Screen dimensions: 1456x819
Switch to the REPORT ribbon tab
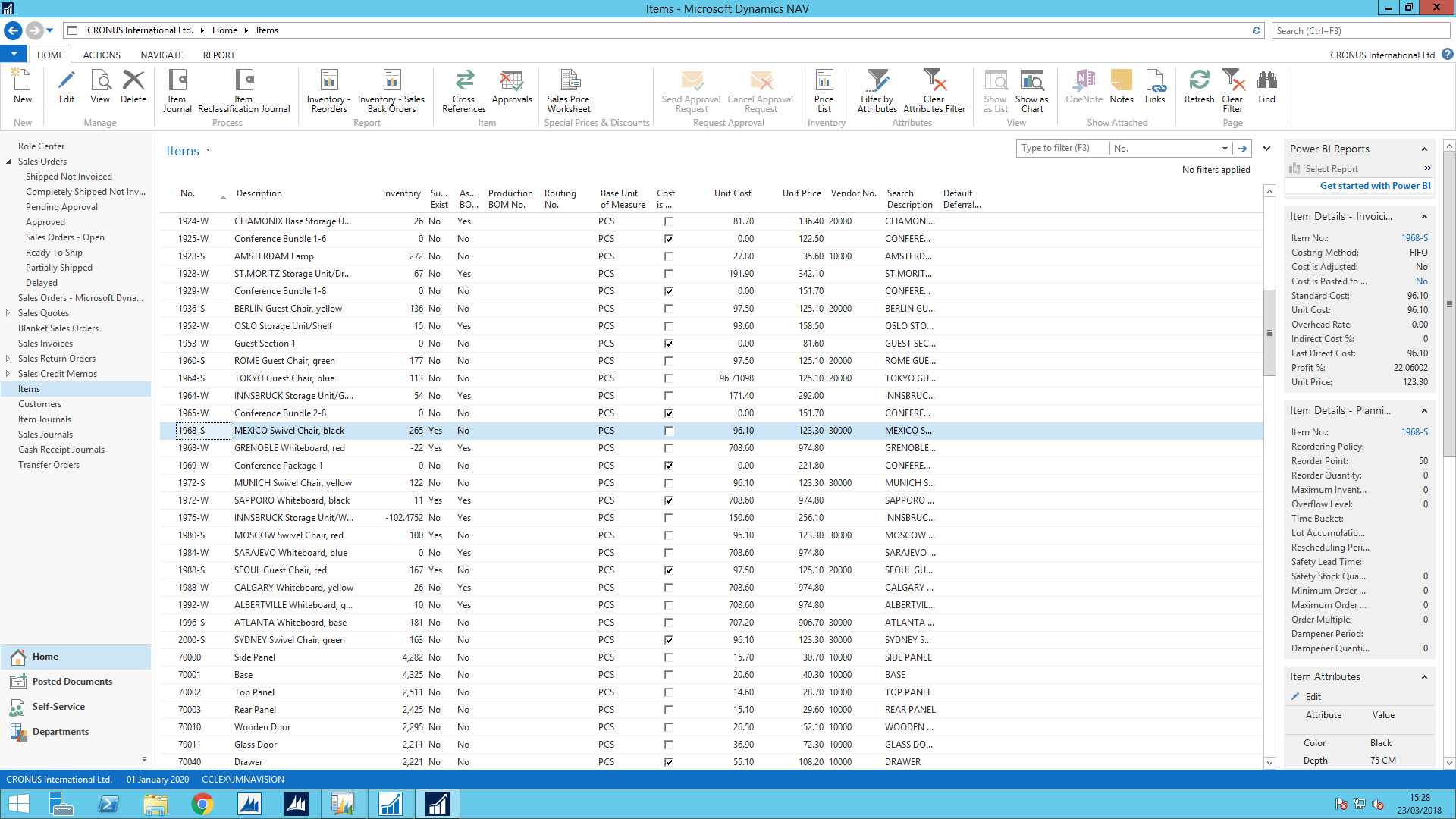click(219, 55)
